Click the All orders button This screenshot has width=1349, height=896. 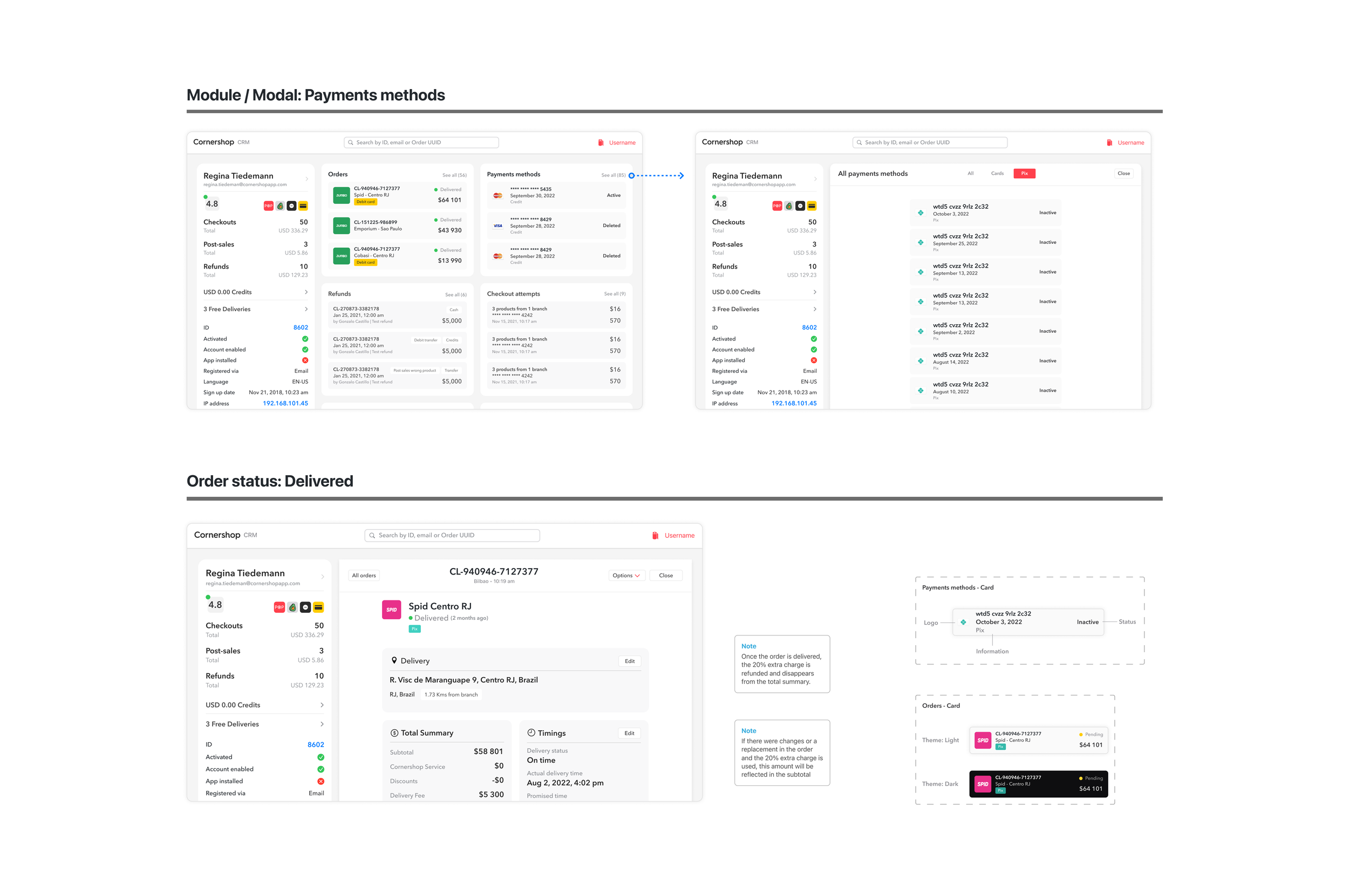click(364, 576)
